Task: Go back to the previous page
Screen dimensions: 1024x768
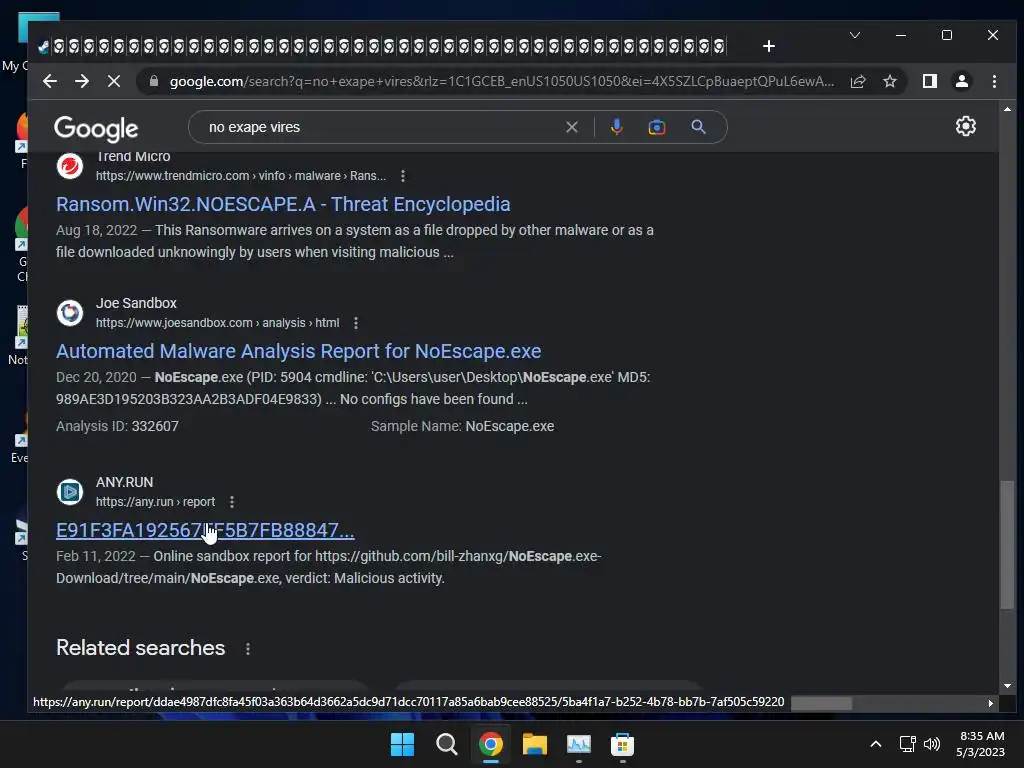Action: pos(50,82)
